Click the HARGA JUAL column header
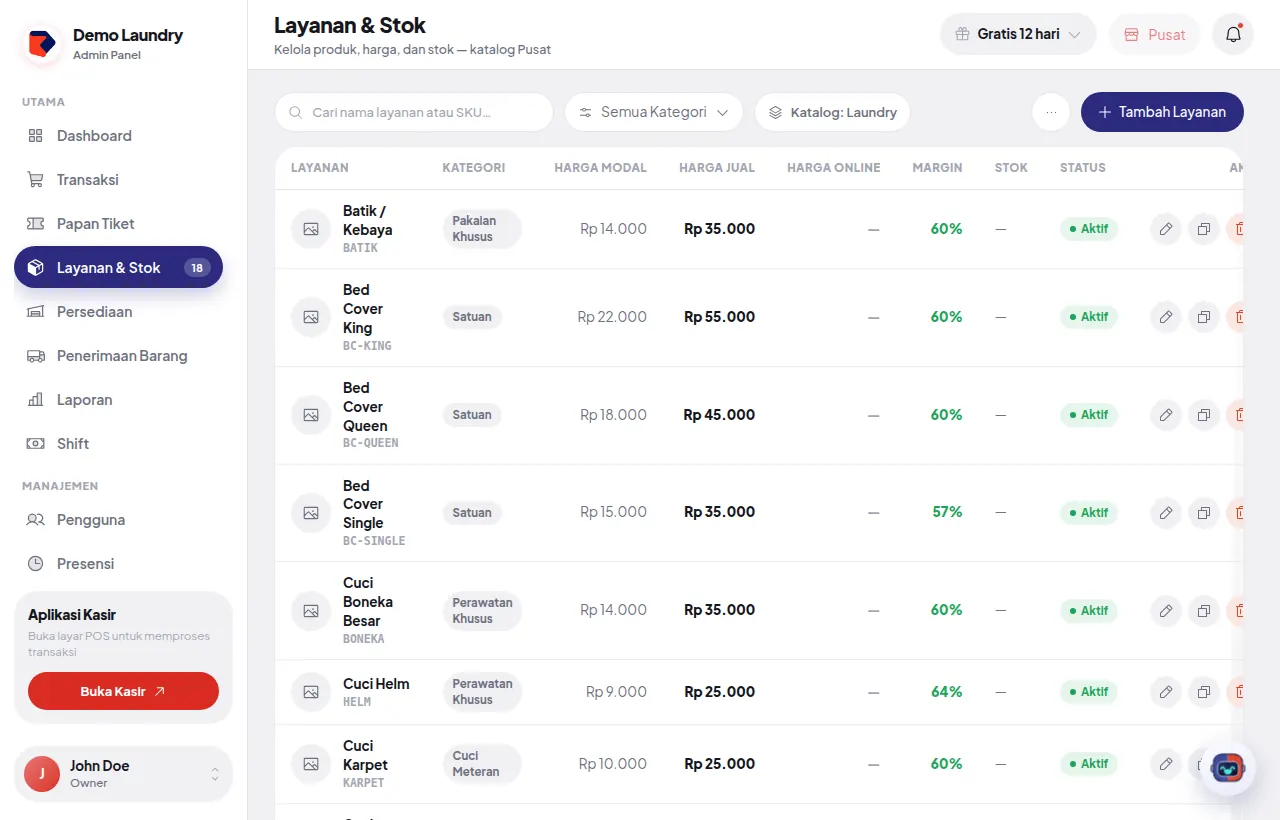The width and height of the screenshot is (1280, 820). (x=716, y=168)
